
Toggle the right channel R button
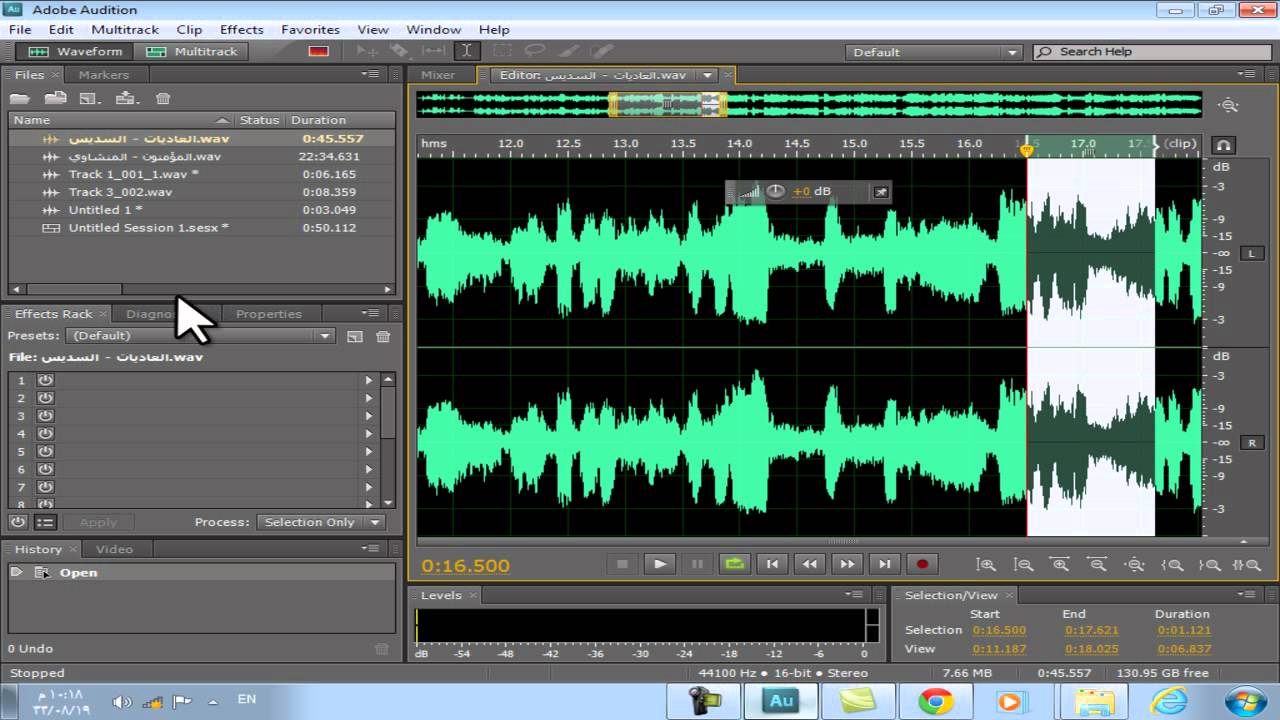[x=1251, y=443]
